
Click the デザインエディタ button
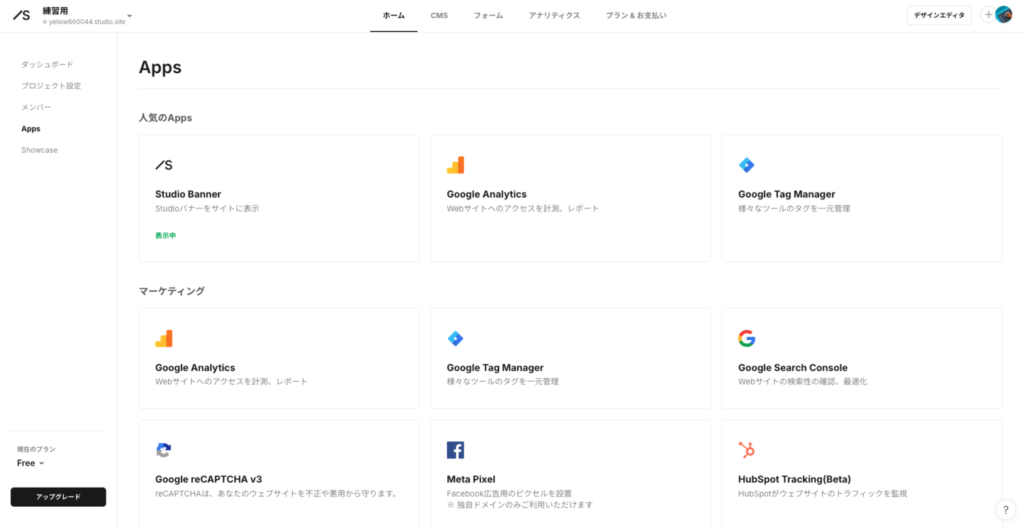[939, 16]
